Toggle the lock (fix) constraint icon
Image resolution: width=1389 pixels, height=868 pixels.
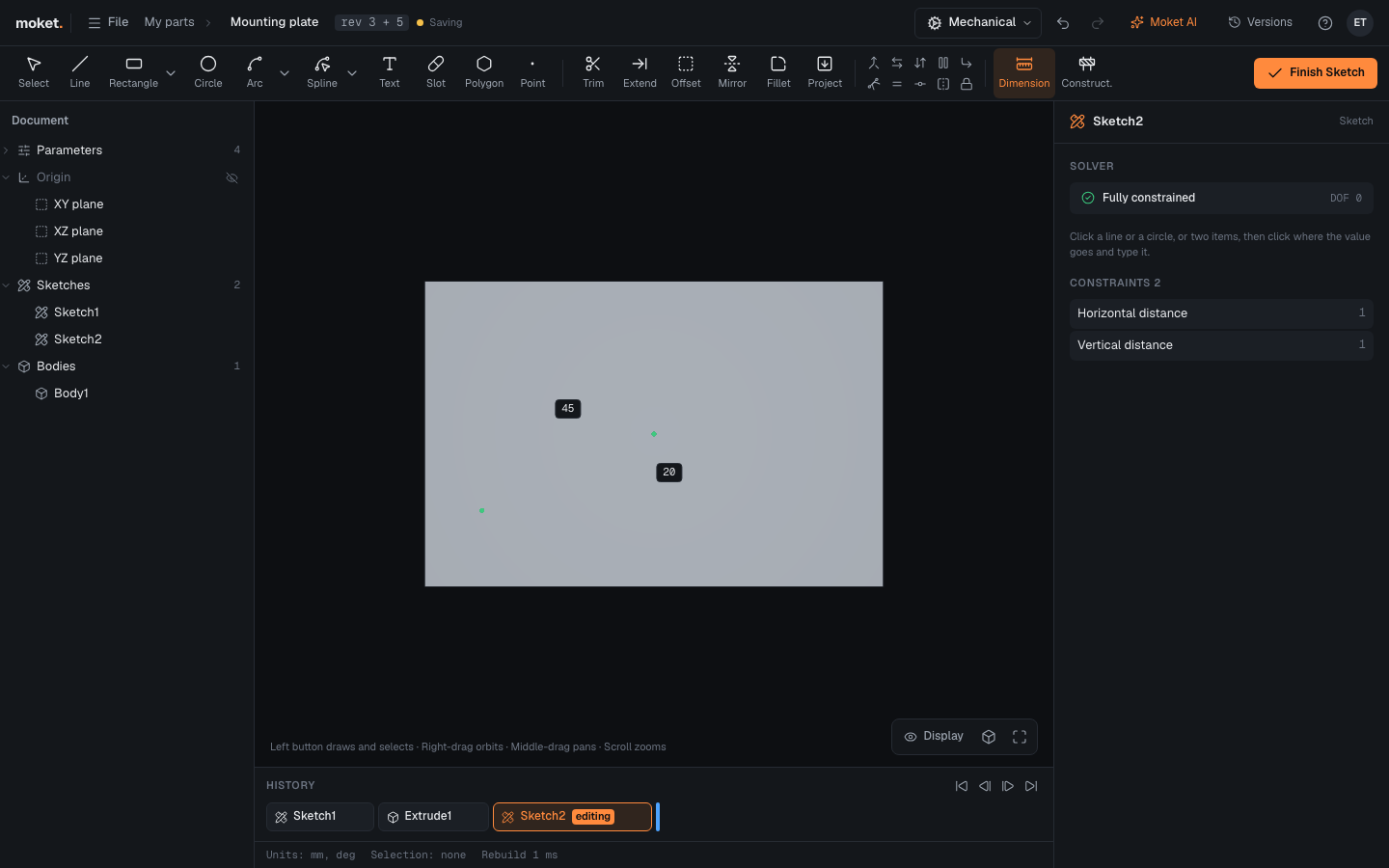967,84
